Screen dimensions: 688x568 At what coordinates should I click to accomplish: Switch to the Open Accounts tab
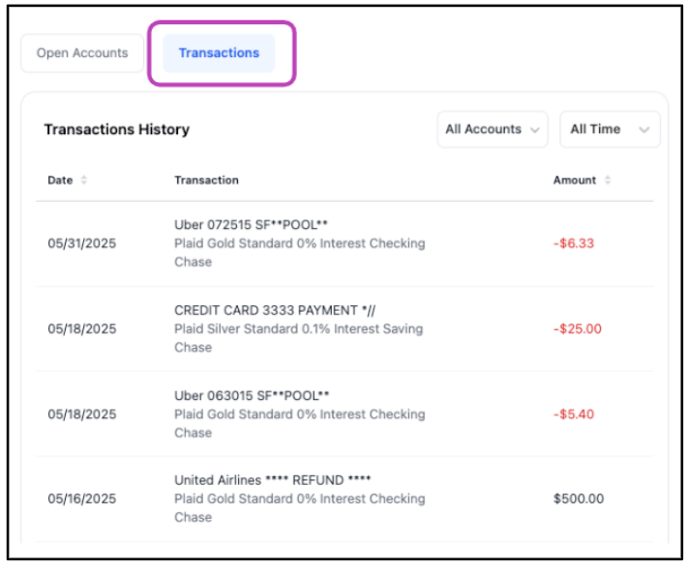pos(82,53)
